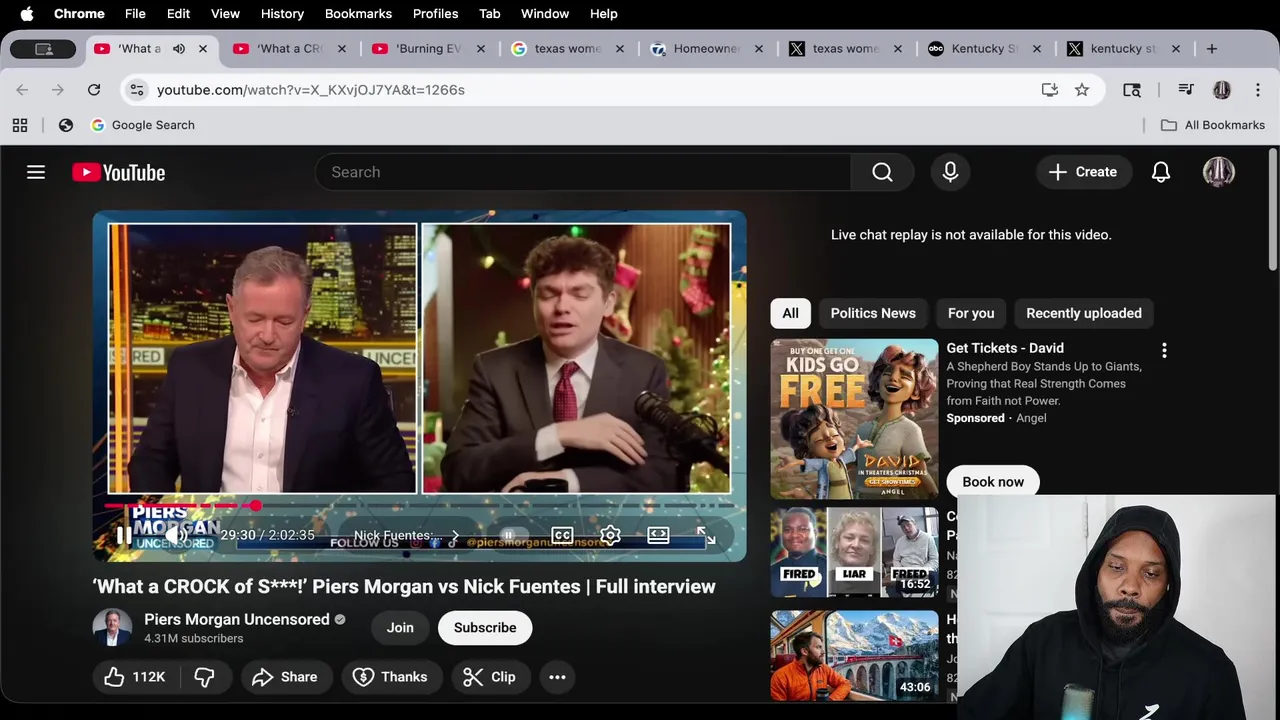Open the Google Search bookmark
Image resolution: width=1280 pixels, height=720 pixels.
pyautogui.click(x=143, y=125)
